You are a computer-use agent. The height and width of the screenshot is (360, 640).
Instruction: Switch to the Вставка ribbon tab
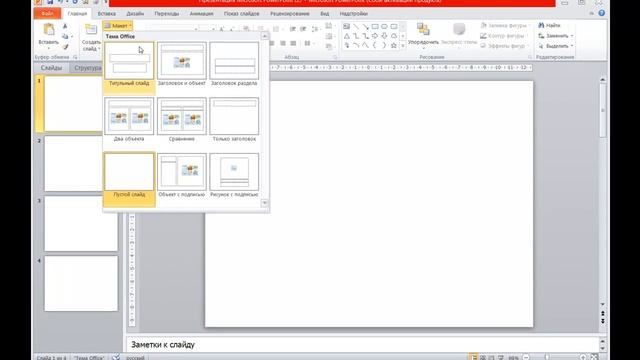coord(107,13)
